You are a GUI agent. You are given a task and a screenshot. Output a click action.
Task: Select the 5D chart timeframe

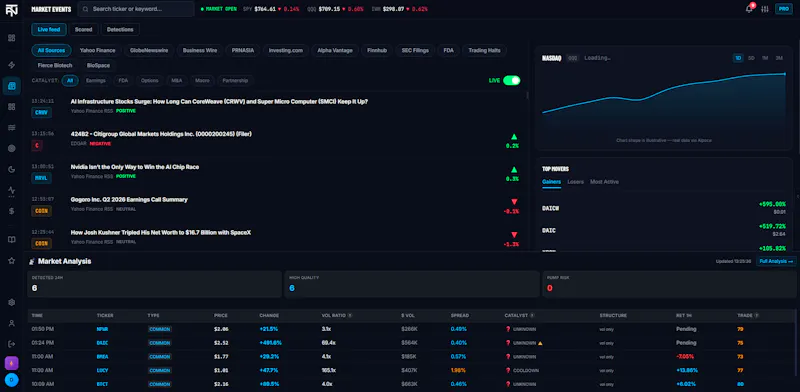click(x=751, y=58)
